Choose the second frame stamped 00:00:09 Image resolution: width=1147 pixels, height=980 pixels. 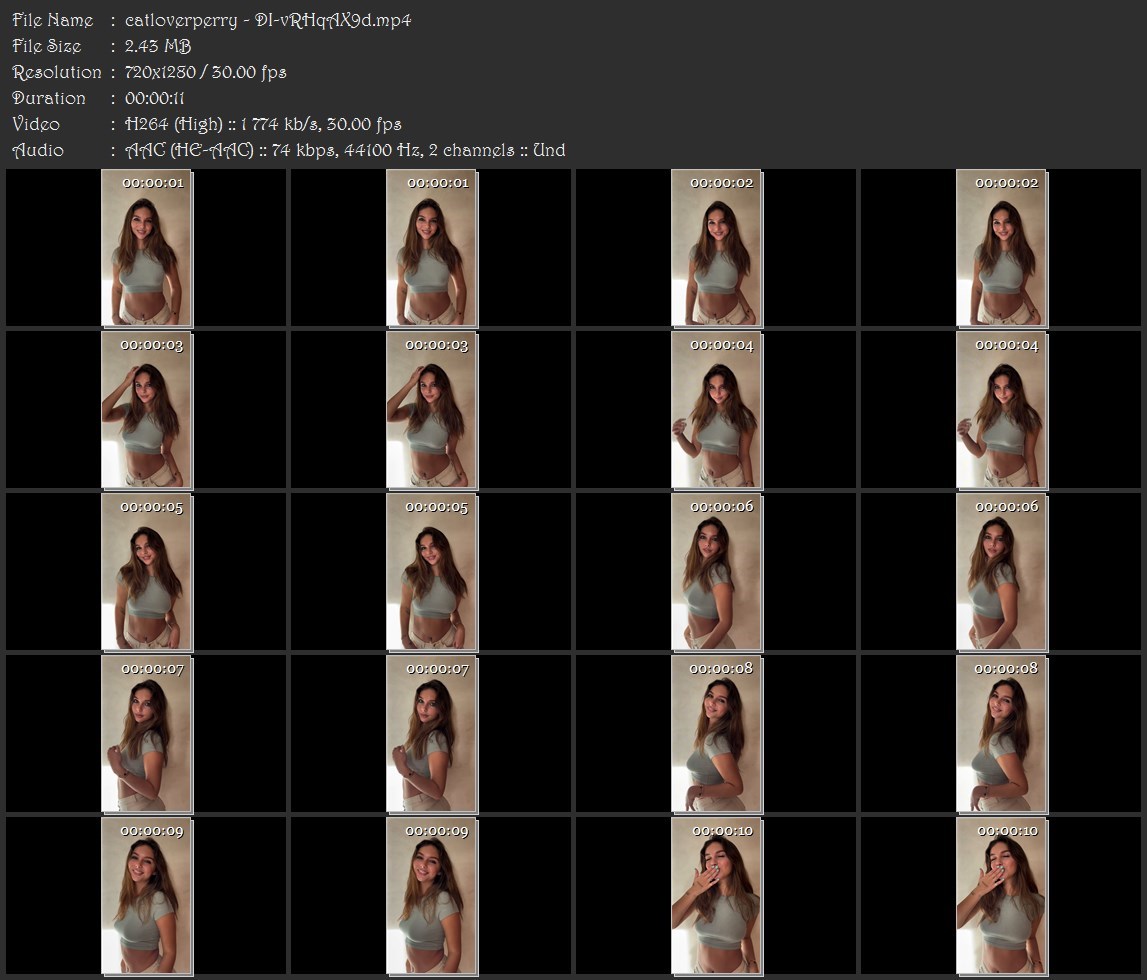click(x=432, y=897)
